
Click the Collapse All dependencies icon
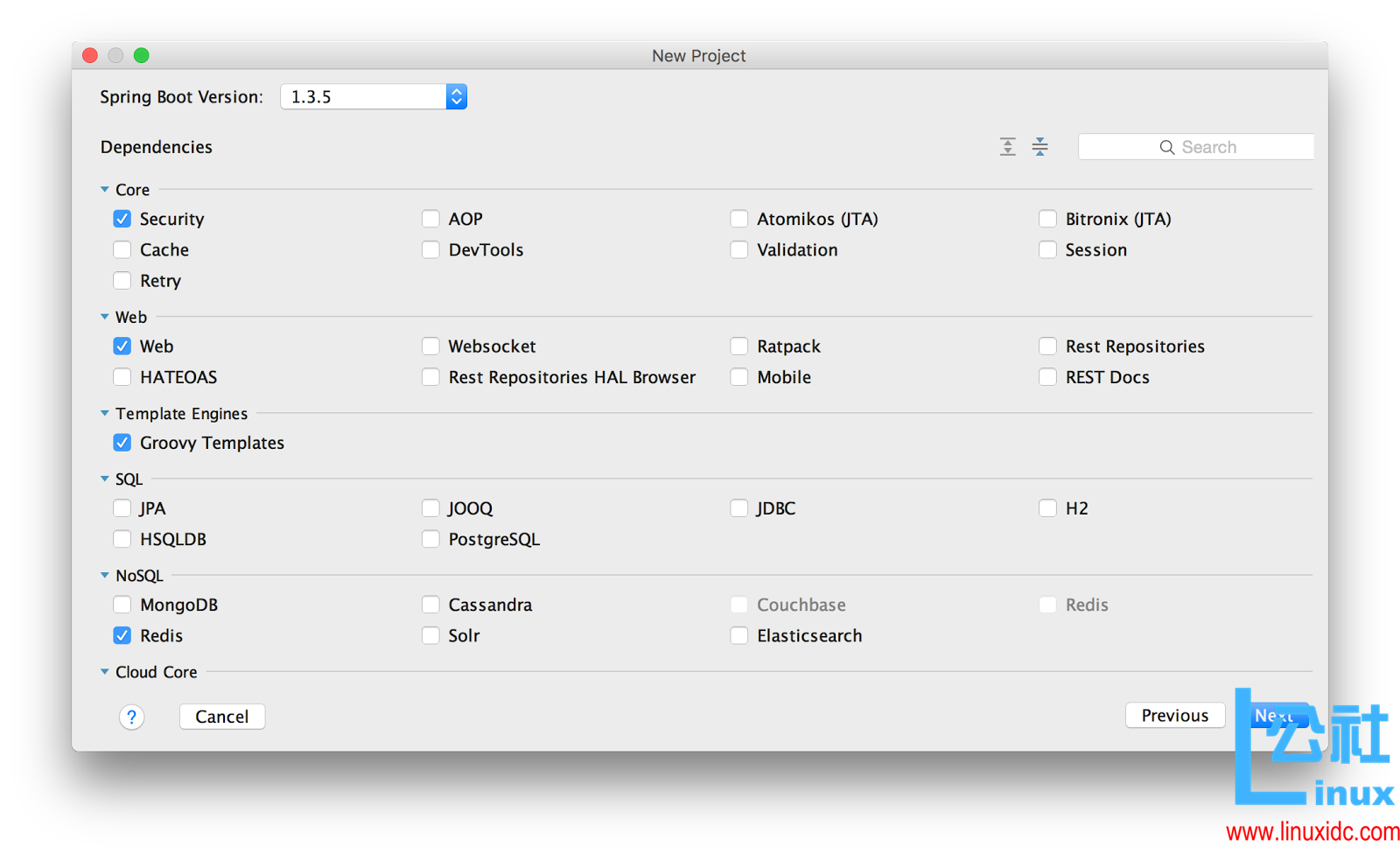[1039, 147]
